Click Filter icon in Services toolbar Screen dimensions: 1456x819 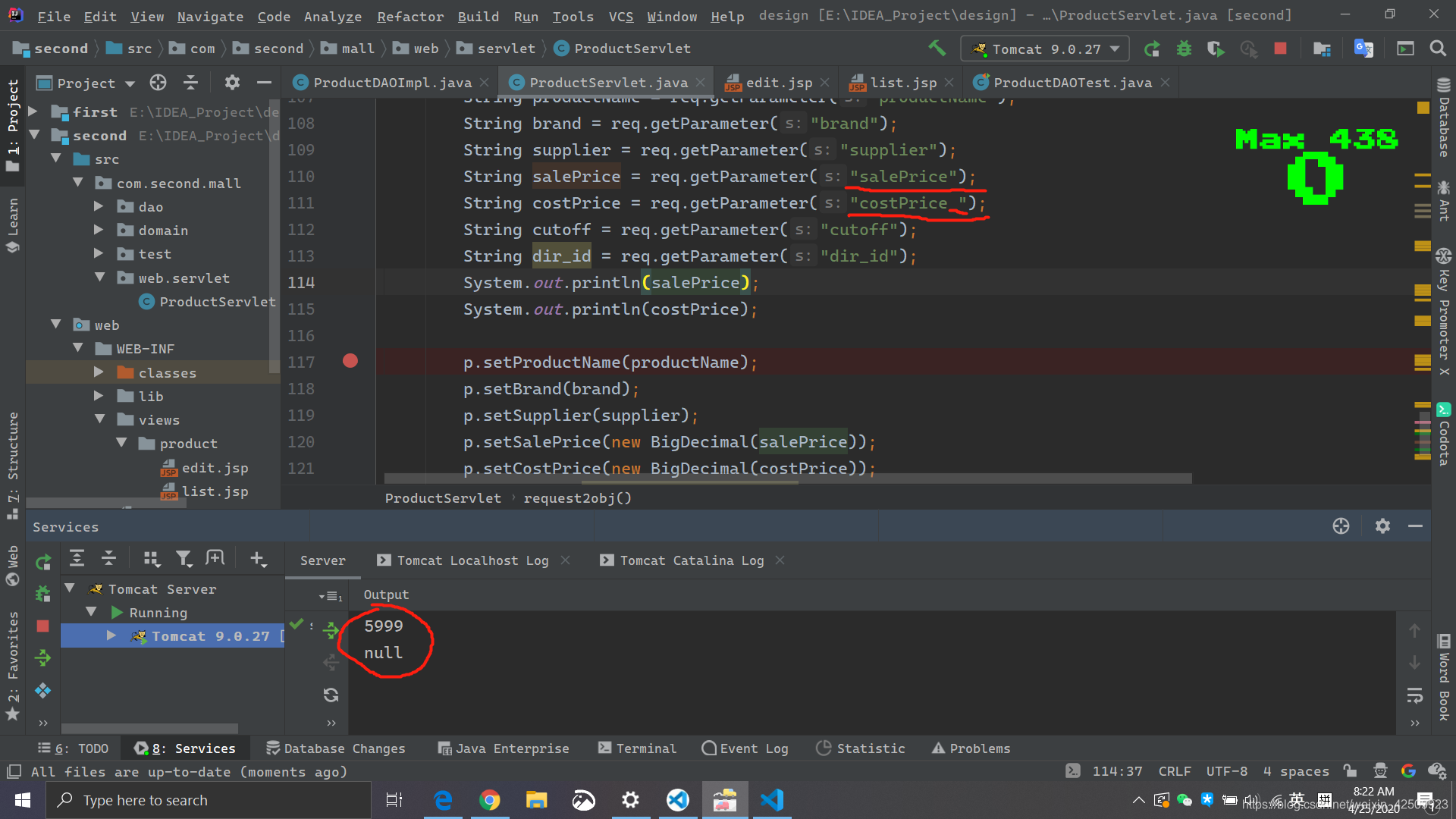pyautogui.click(x=184, y=560)
